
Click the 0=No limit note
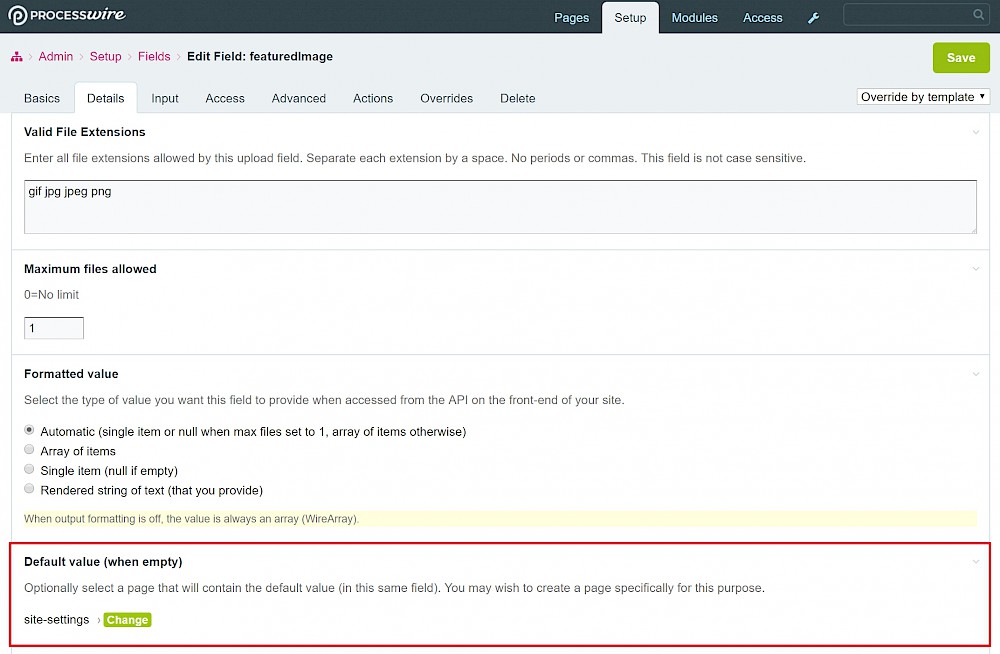[x=52, y=295]
